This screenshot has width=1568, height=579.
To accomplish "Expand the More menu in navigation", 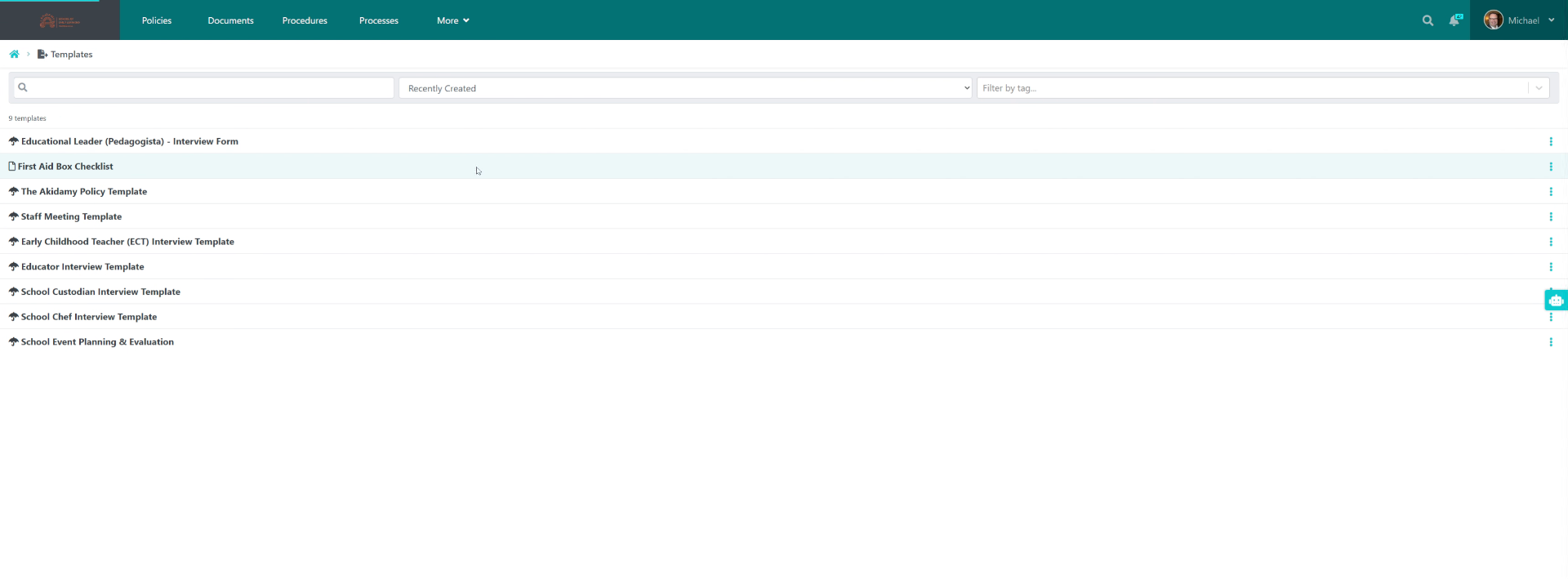I will (452, 20).
